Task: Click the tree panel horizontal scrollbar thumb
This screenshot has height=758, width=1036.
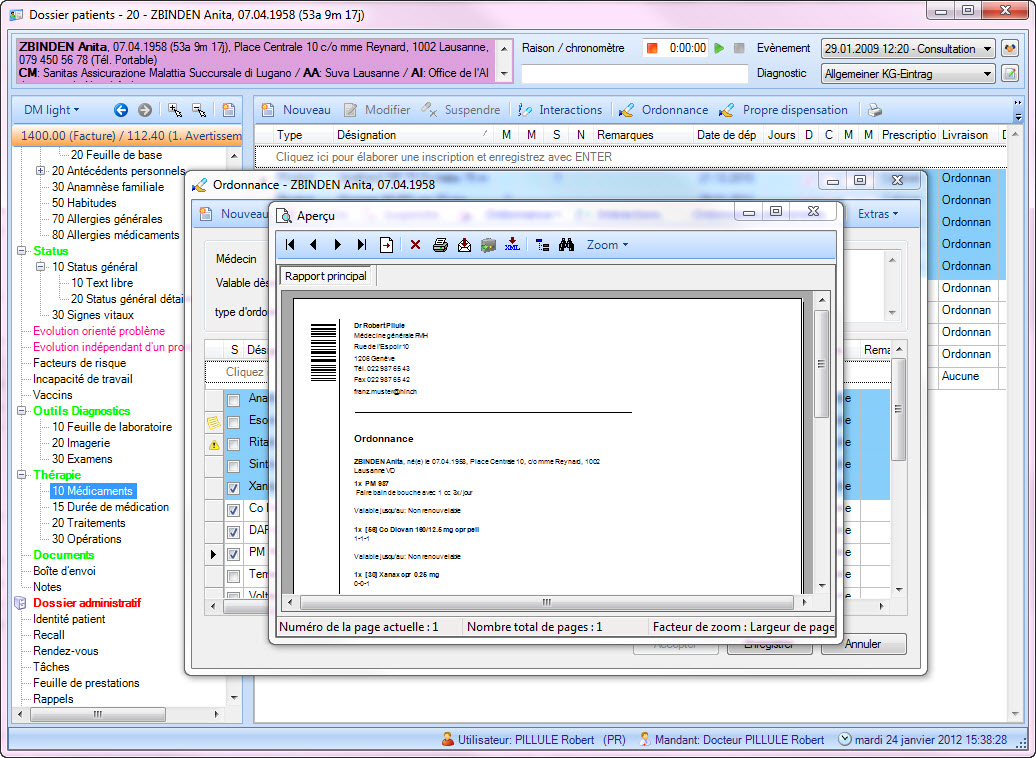Action: [98, 714]
